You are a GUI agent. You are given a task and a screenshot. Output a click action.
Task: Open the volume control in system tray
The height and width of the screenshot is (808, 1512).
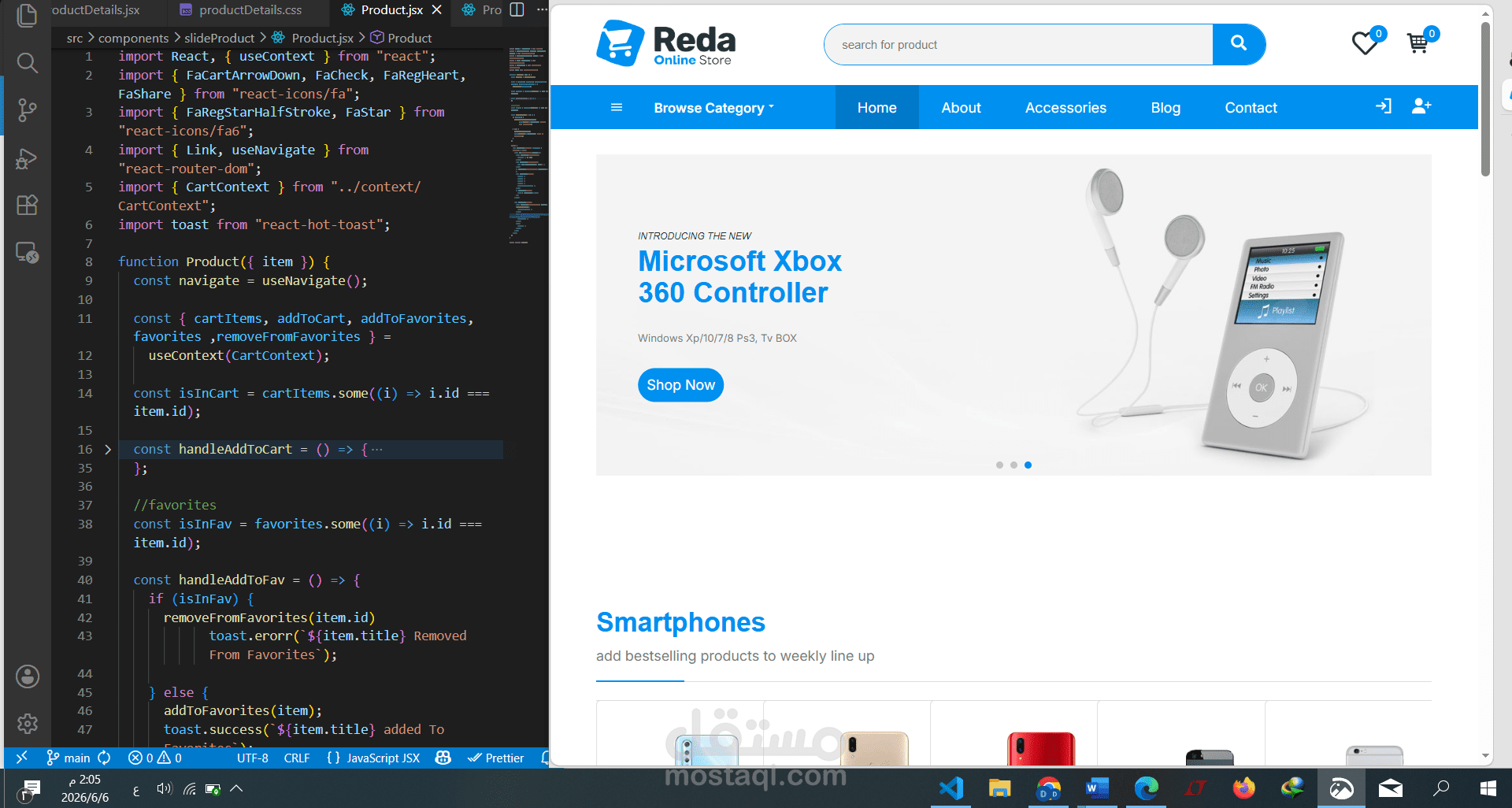[164, 788]
